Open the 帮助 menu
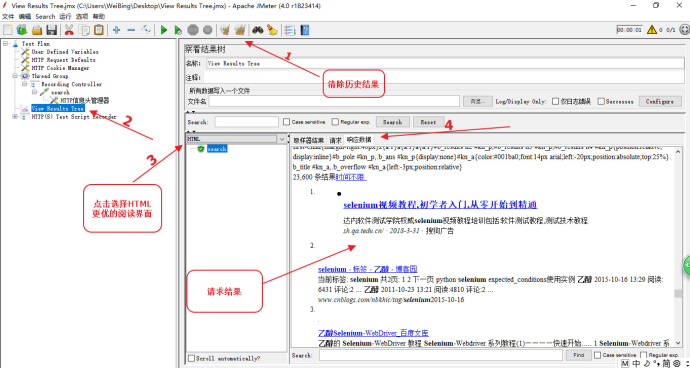The height and width of the screenshot is (368, 690). click(99, 16)
